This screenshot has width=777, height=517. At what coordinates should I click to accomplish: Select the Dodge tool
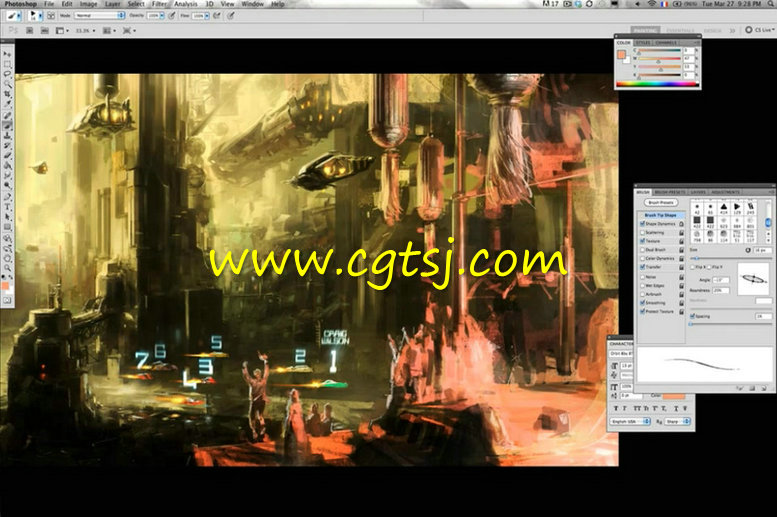(7, 185)
